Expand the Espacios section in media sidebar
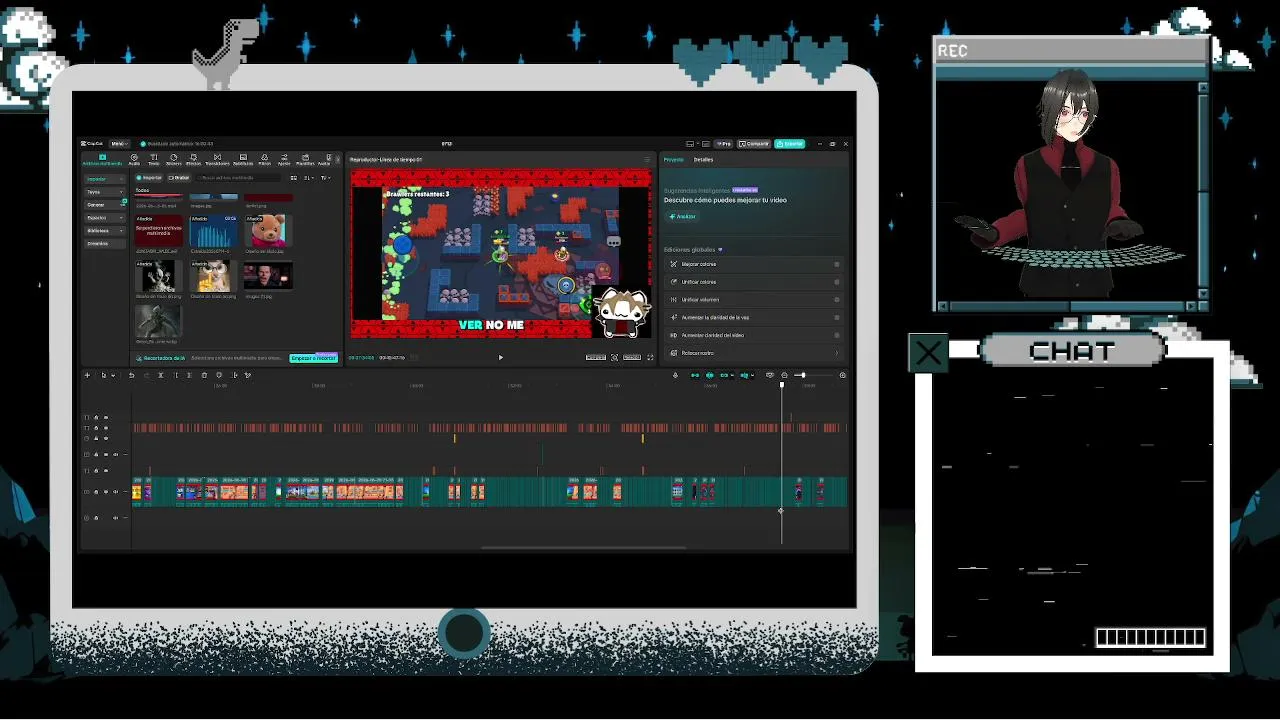Viewport: 1280px width, 720px height. click(x=104, y=218)
